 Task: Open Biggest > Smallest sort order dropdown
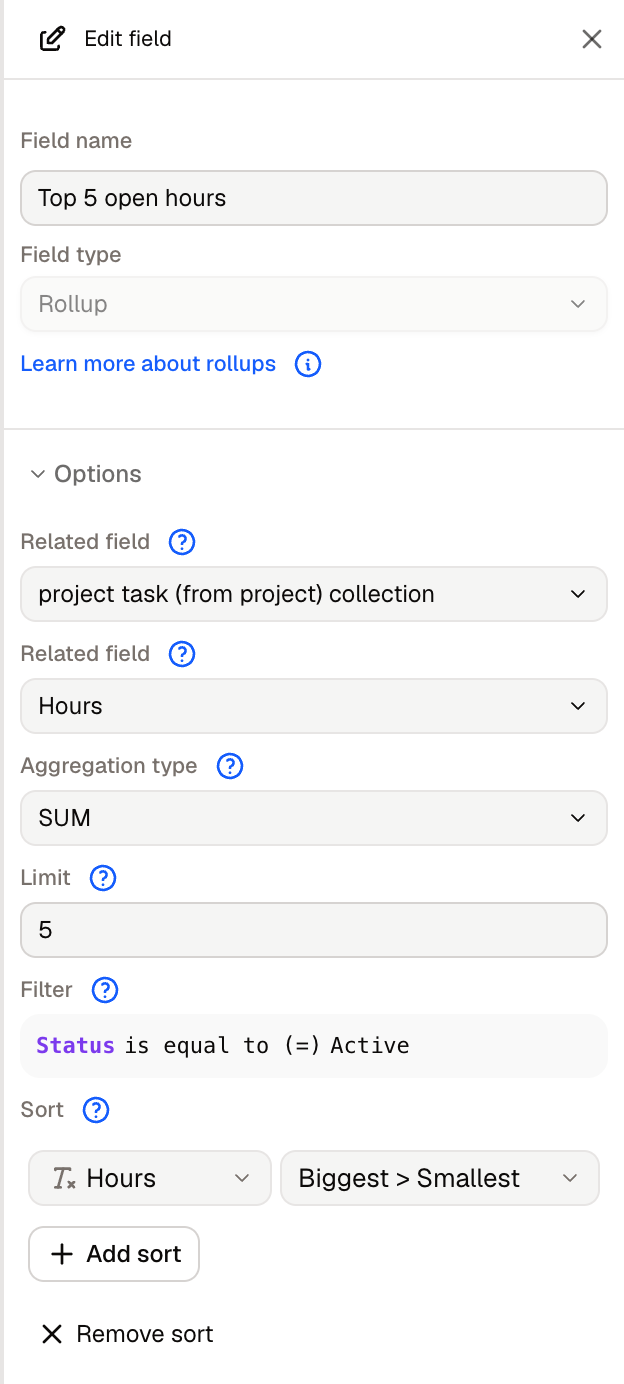pos(440,1178)
